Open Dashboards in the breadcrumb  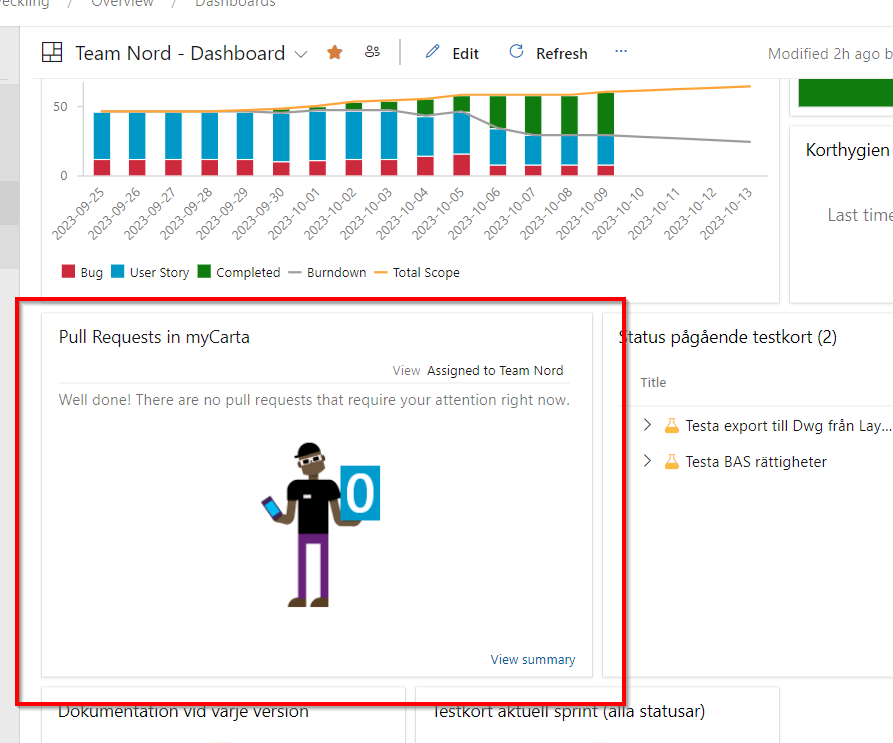(235, 4)
